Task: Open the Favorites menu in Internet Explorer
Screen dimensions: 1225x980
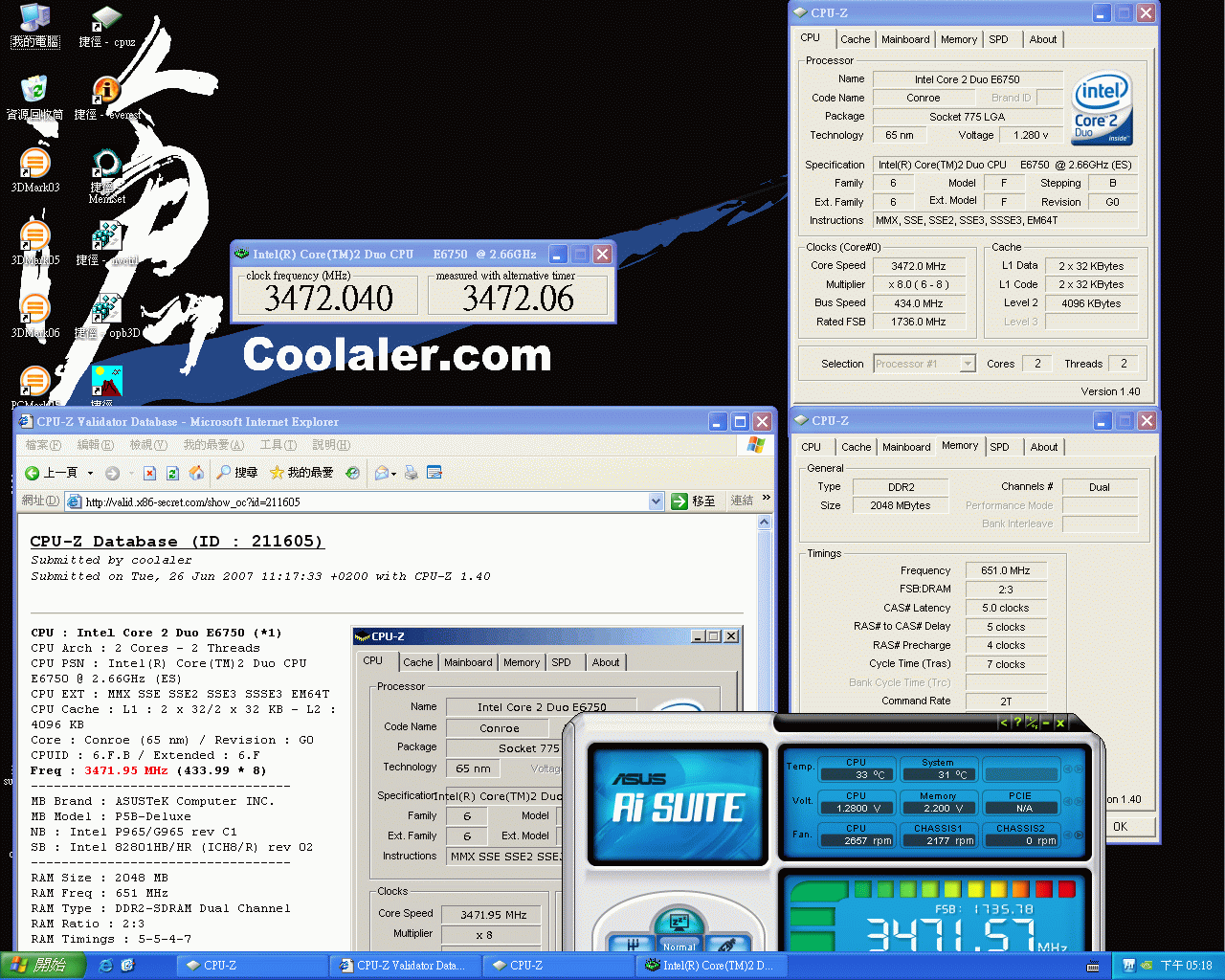Action: 213,445
